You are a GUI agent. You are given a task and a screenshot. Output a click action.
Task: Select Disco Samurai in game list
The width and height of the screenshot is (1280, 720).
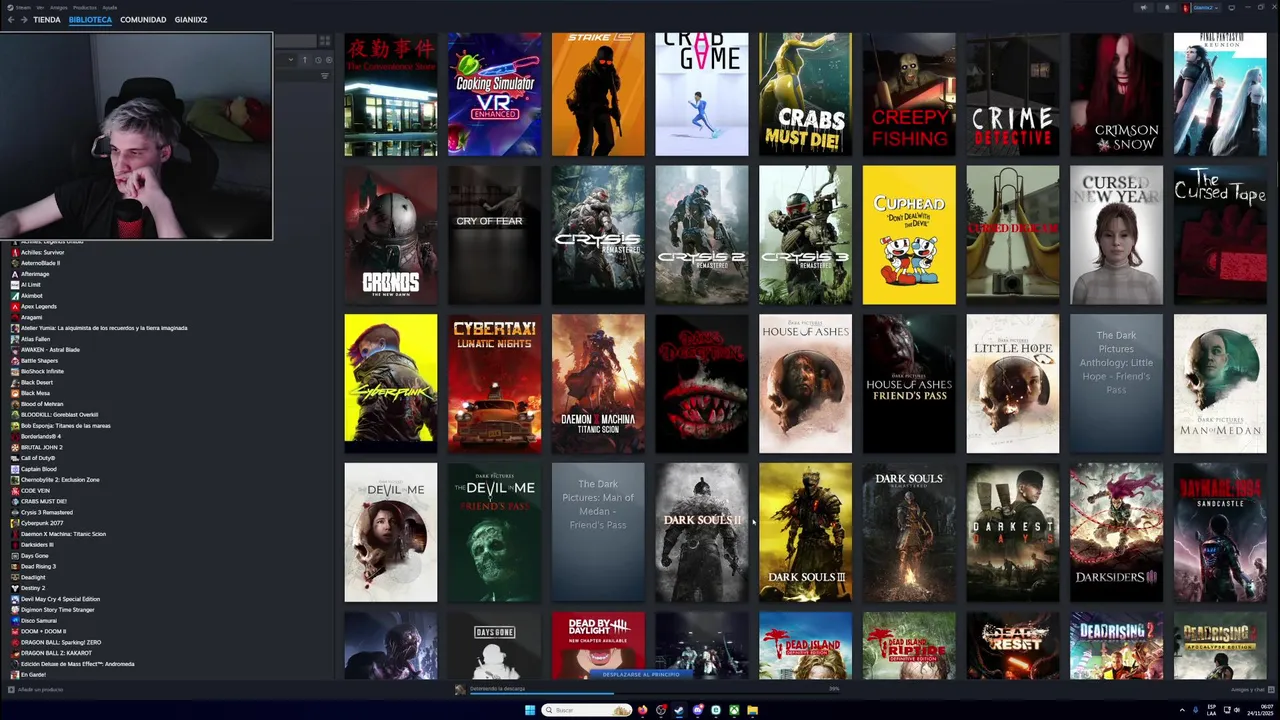pos(39,621)
